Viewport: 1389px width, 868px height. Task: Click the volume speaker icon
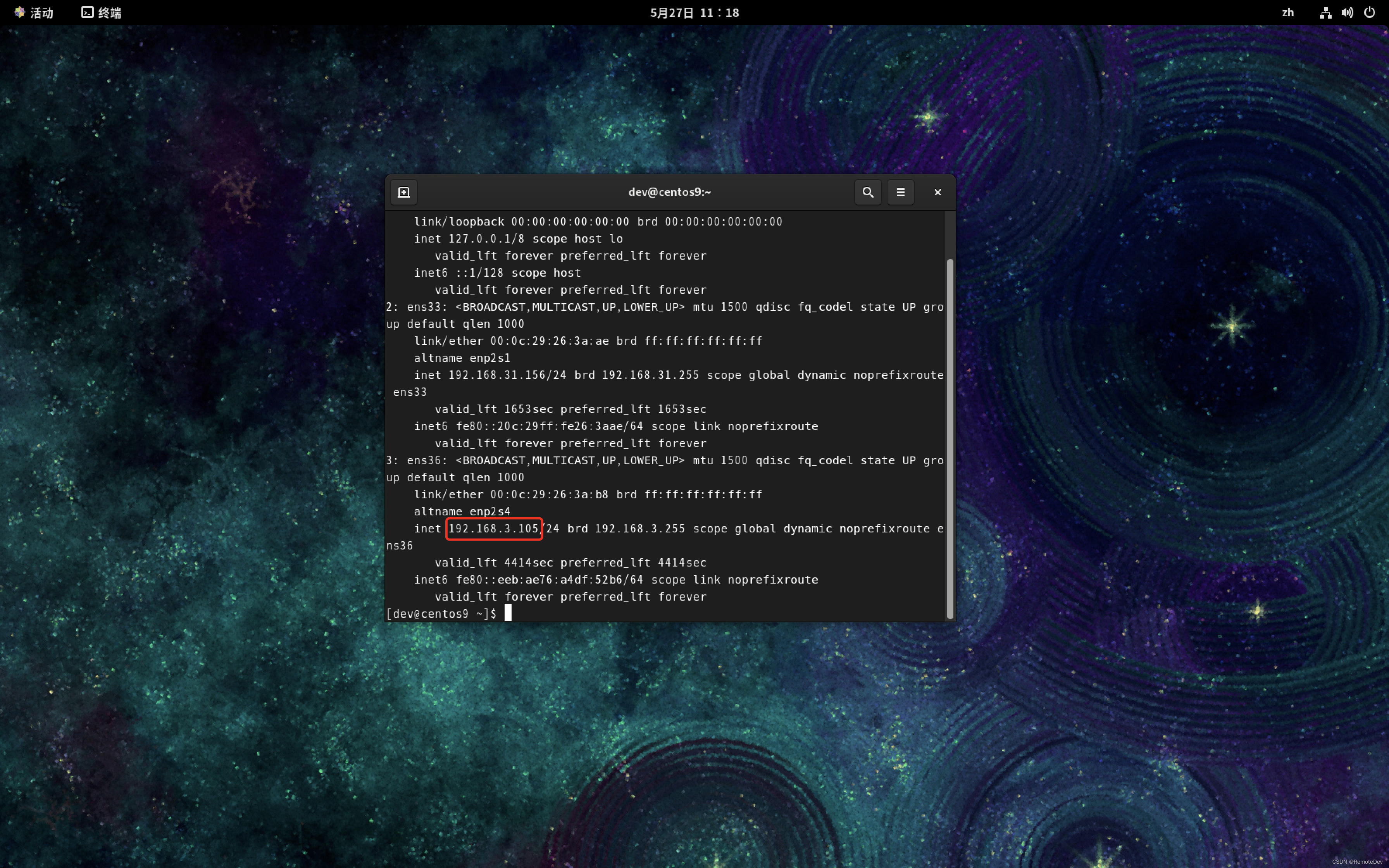pyautogui.click(x=1347, y=13)
